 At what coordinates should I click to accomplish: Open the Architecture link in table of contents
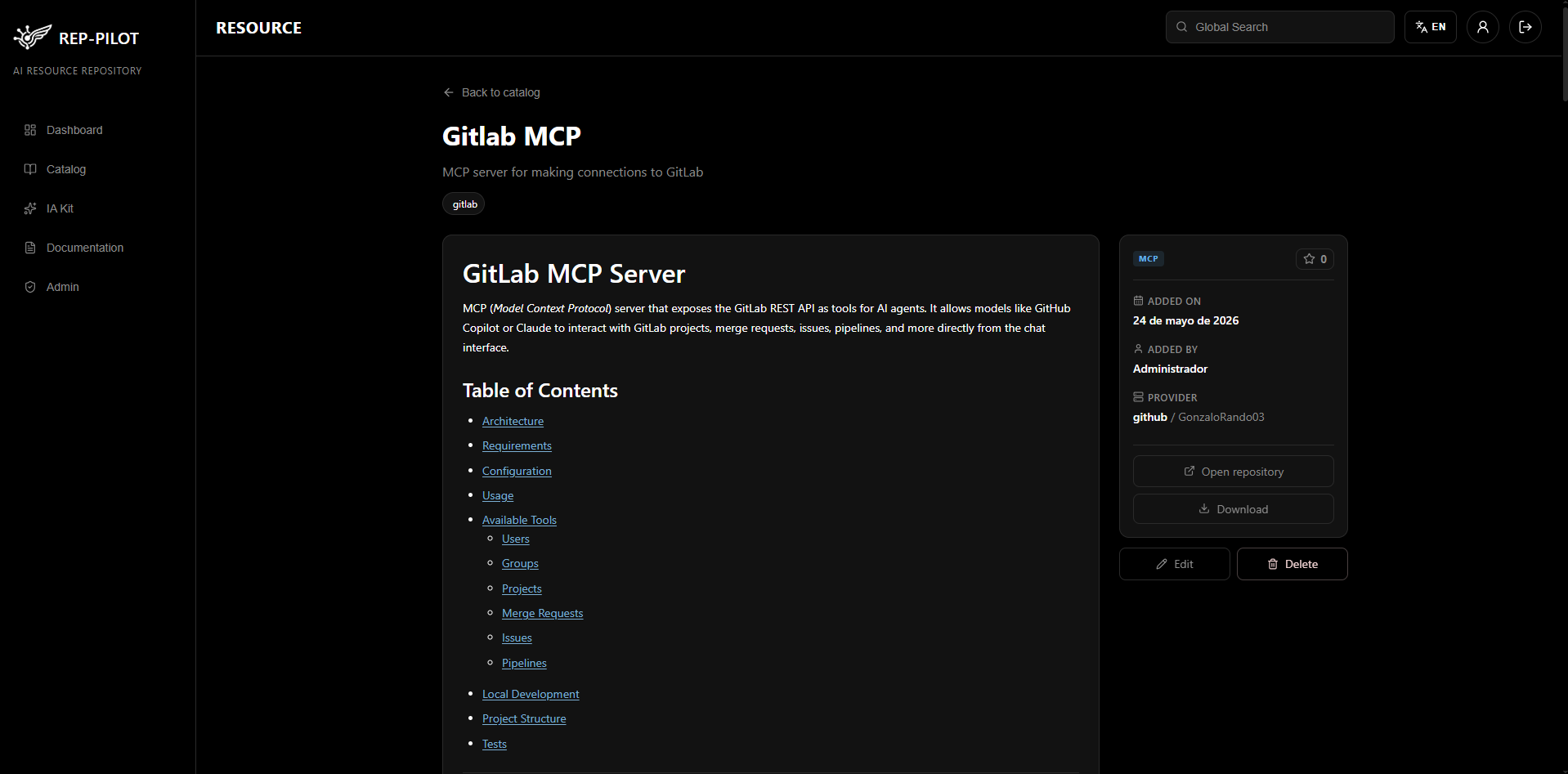(x=513, y=421)
